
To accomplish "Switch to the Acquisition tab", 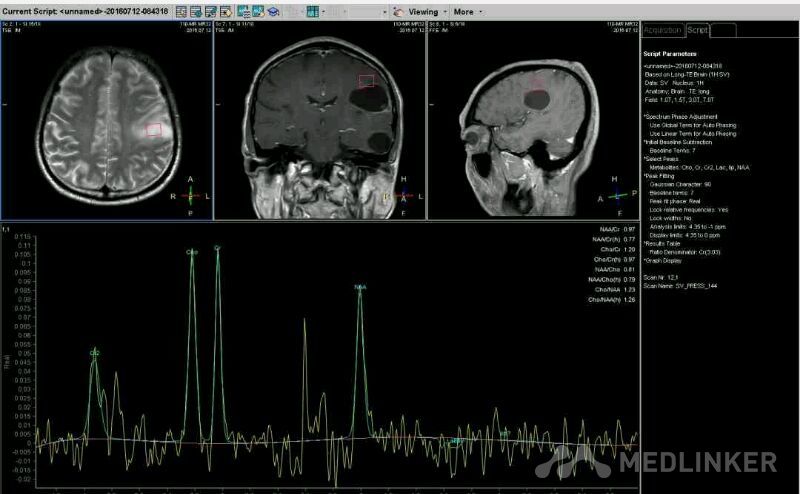I will tap(663, 30).
